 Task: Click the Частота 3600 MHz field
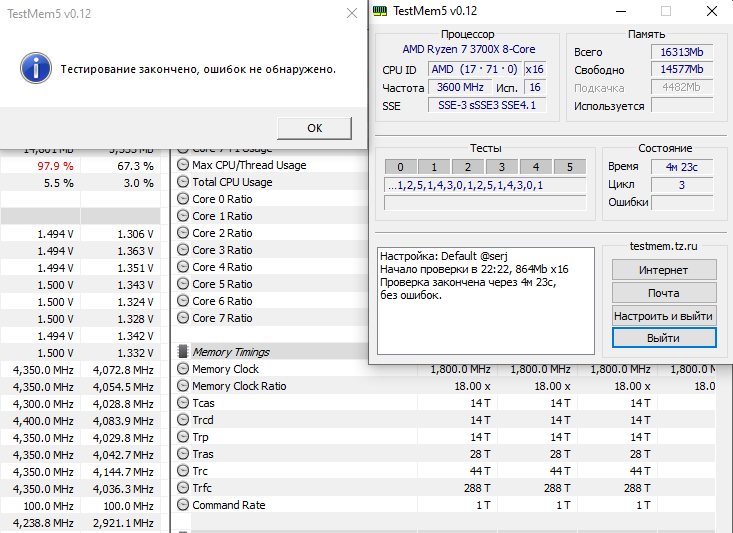click(x=460, y=87)
